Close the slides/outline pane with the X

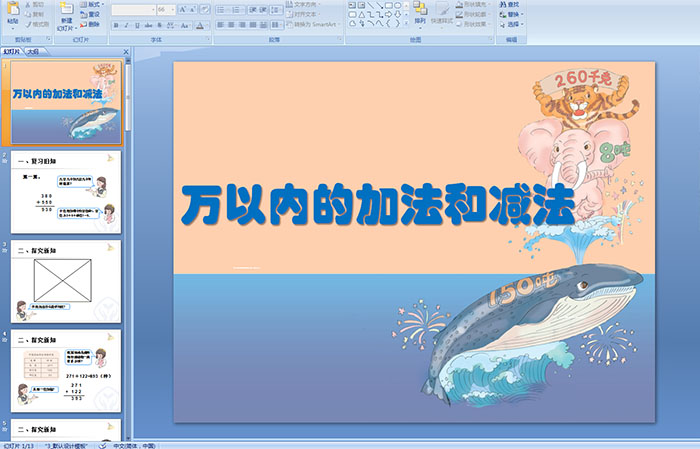coord(126,52)
